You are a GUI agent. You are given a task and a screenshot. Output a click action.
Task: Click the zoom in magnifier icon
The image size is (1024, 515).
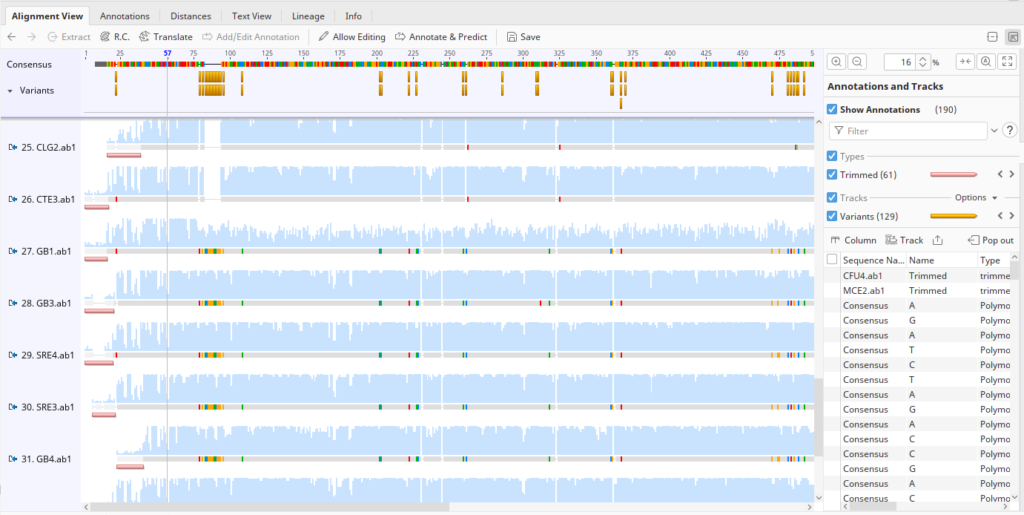(x=837, y=62)
